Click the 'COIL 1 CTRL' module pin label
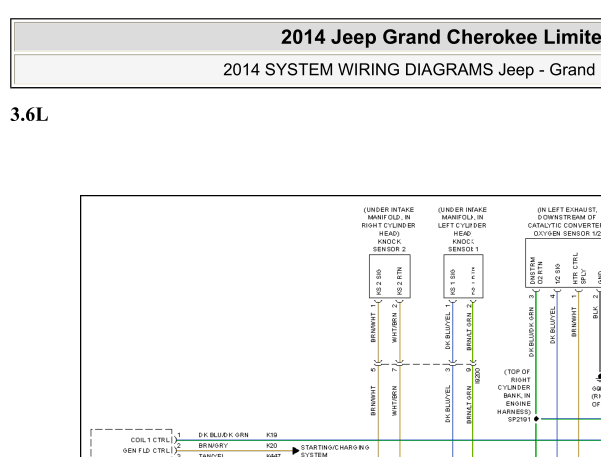Image resolution: width=601 pixels, height=457 pixels. (150, 440)
